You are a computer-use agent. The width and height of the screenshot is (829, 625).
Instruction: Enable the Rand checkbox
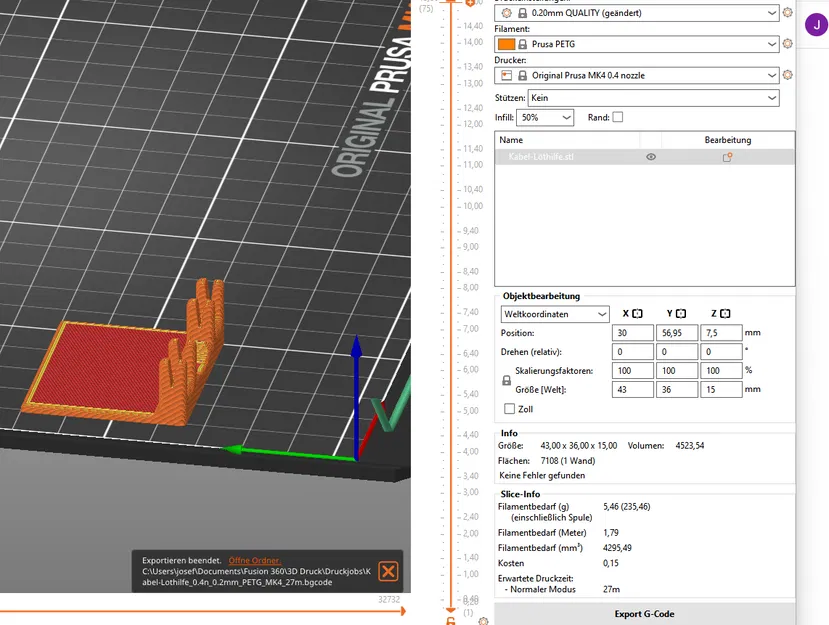pos(618,117)
